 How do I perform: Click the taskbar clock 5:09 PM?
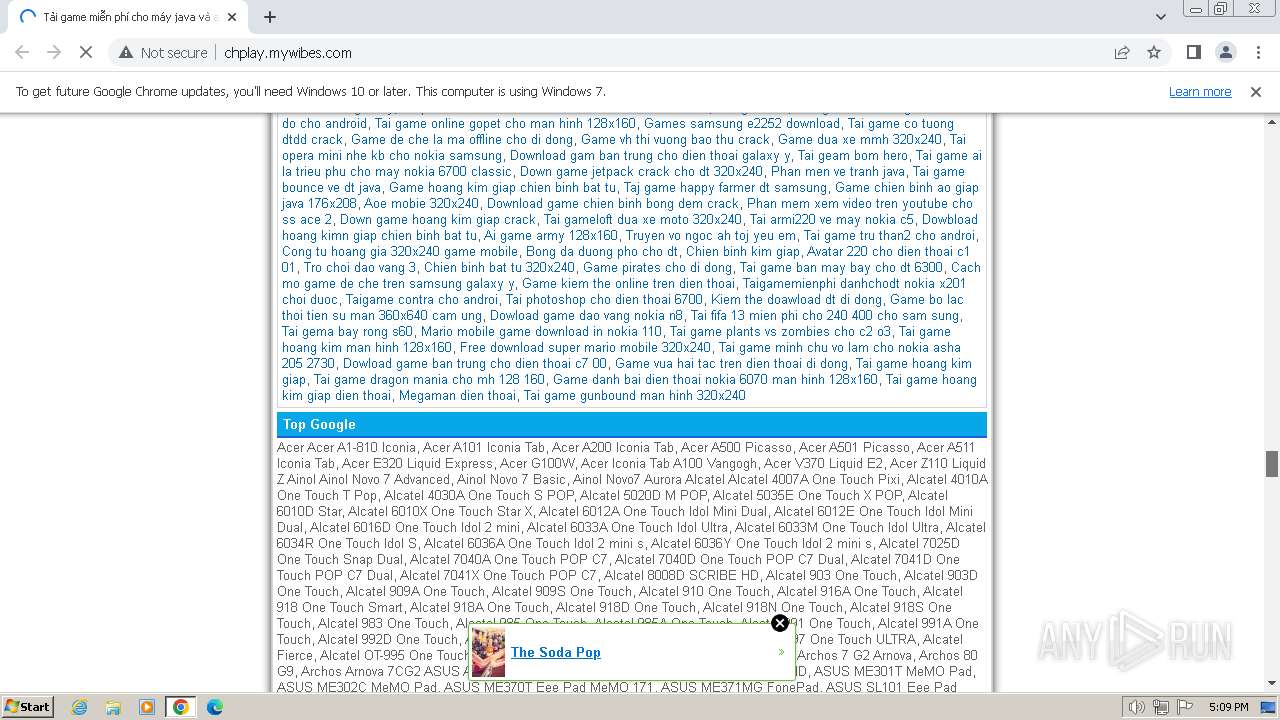(1229, 707)
